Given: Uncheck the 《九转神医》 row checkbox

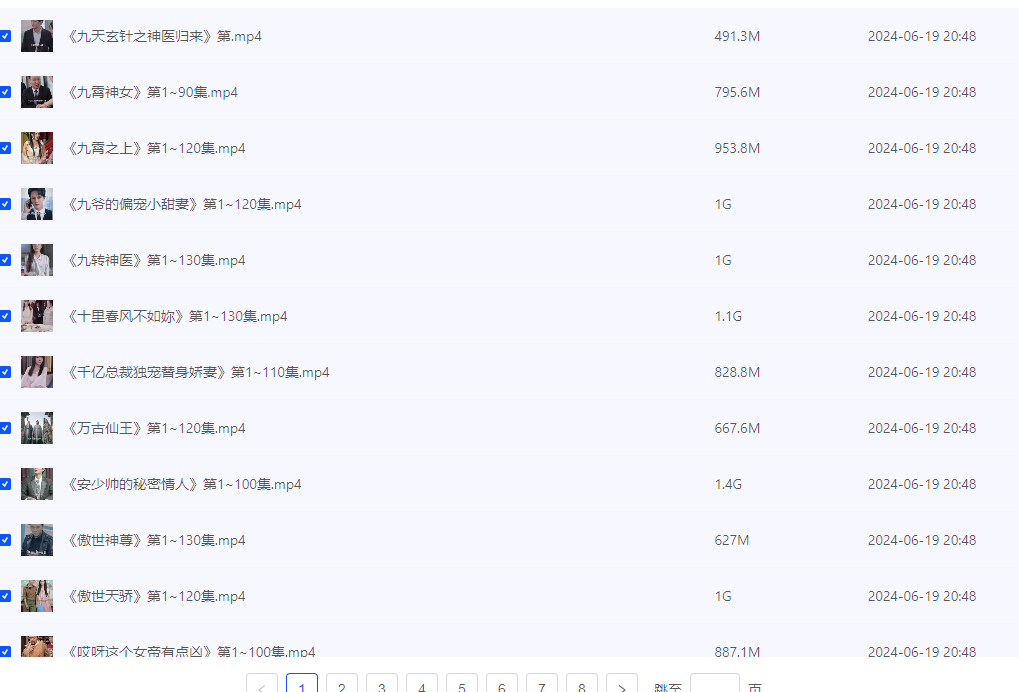Looking at the screenshot, I should click(5, 260).
